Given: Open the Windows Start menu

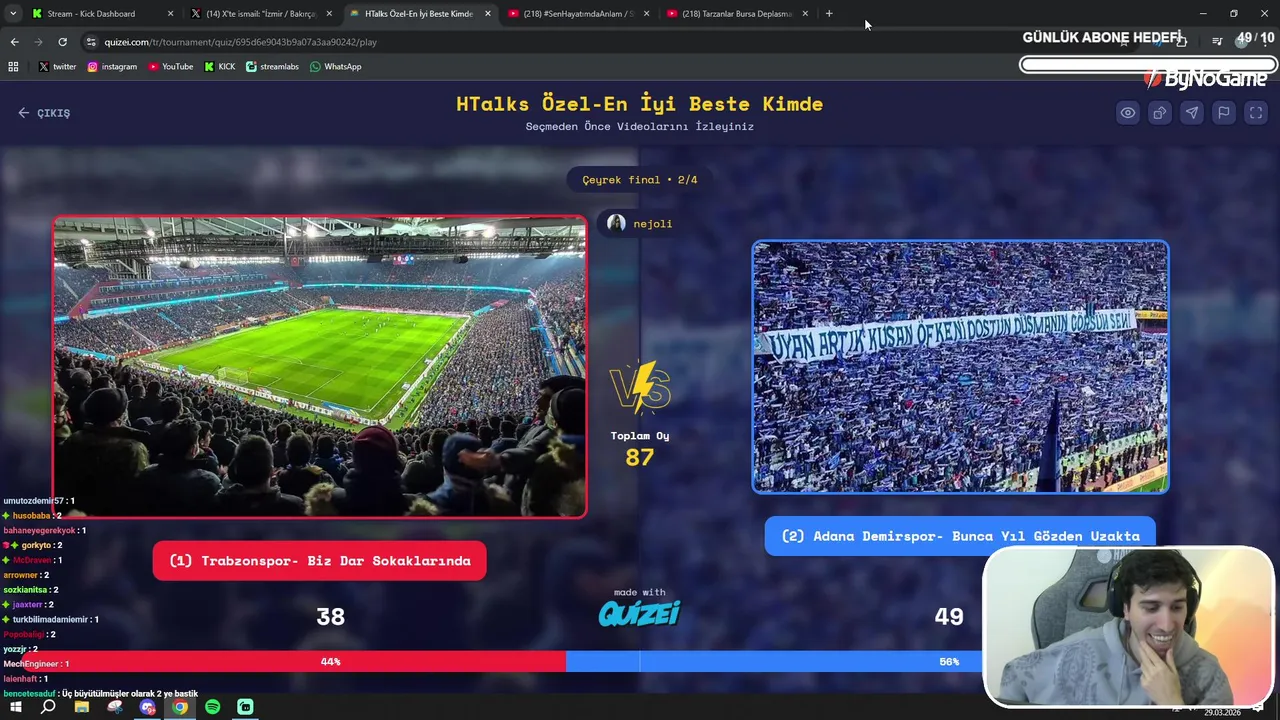Looking at the screenshot, I should (15, 707).
